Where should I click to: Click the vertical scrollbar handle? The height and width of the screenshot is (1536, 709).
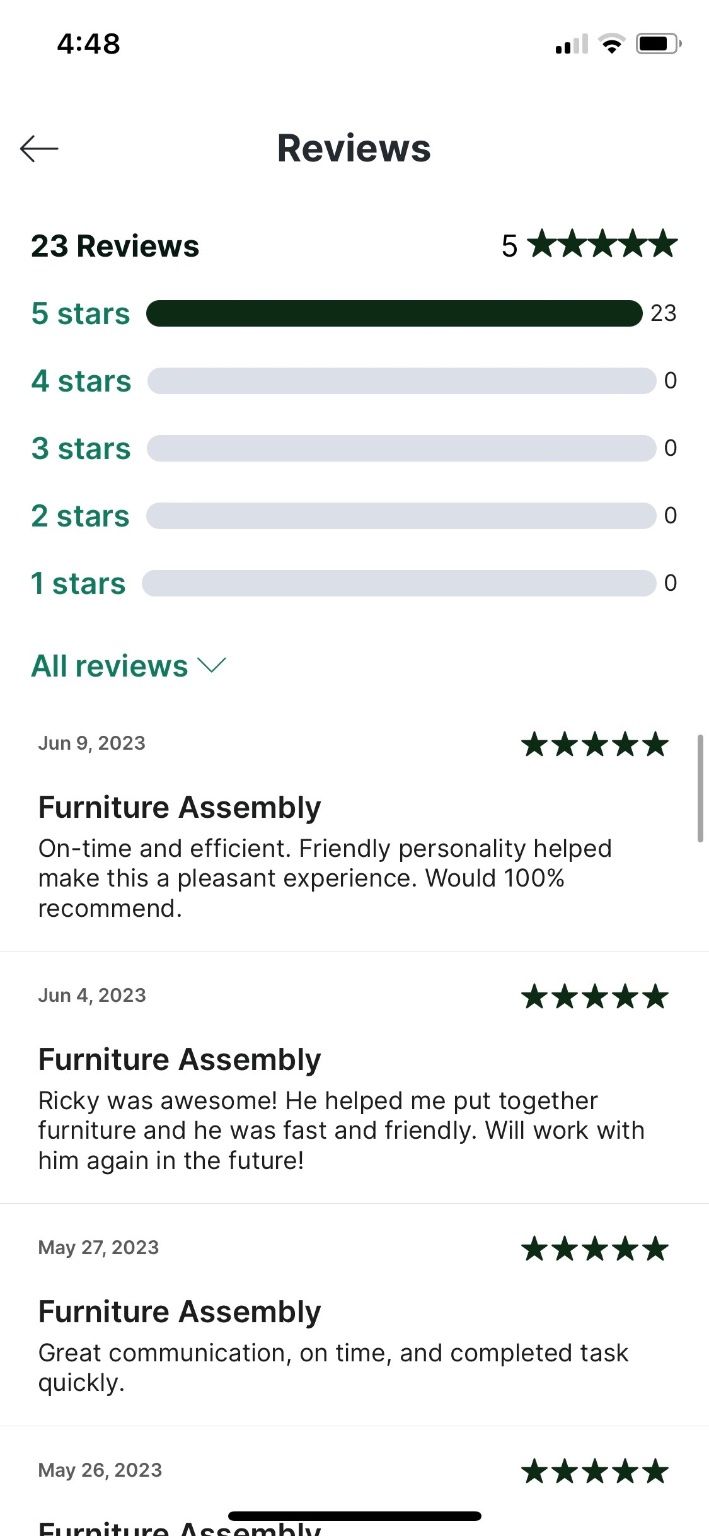(x=701, y=788)
